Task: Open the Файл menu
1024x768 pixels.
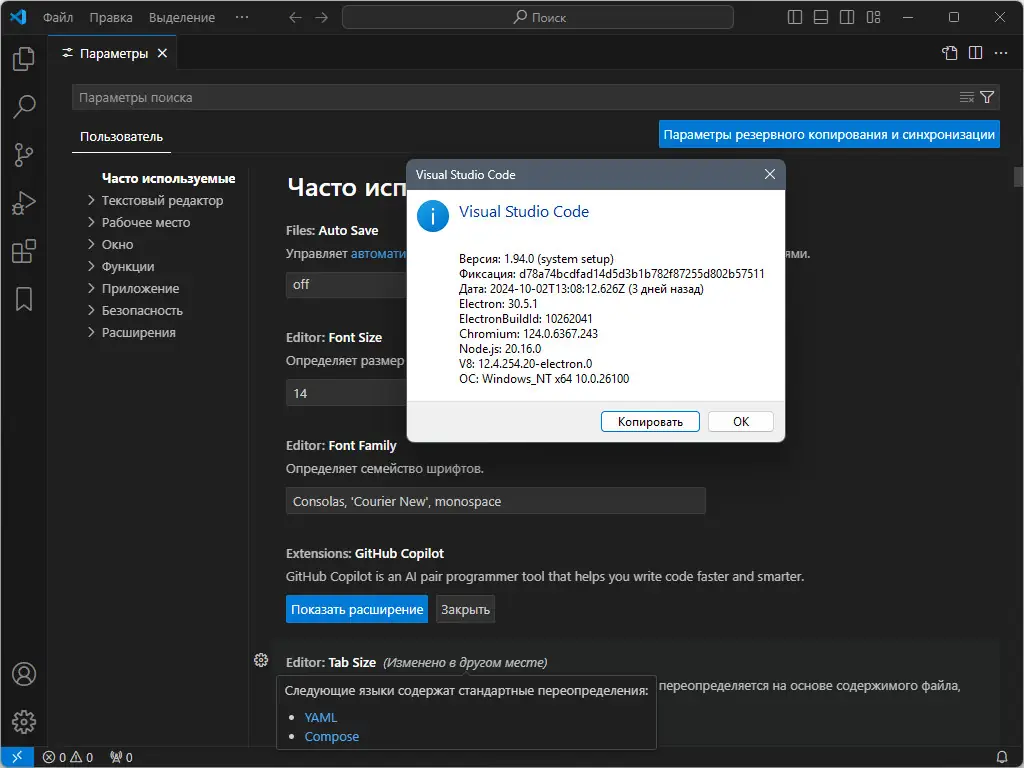Action: [57, 17]
